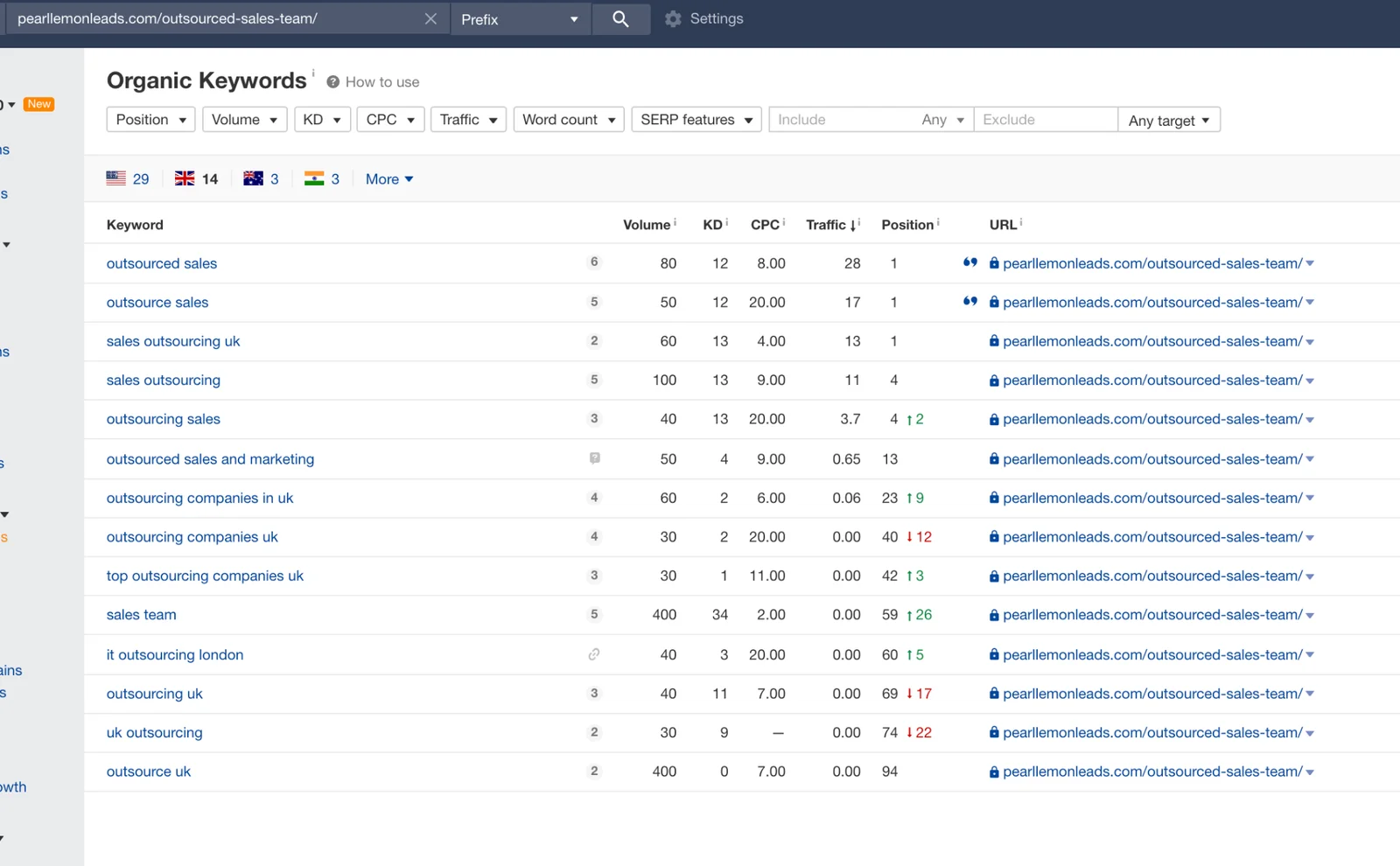The height and width of the screenshot is (866, 1400).
Task: Click SERP features badge 2 for sales outsourcing uk
Action: [594, 341]
